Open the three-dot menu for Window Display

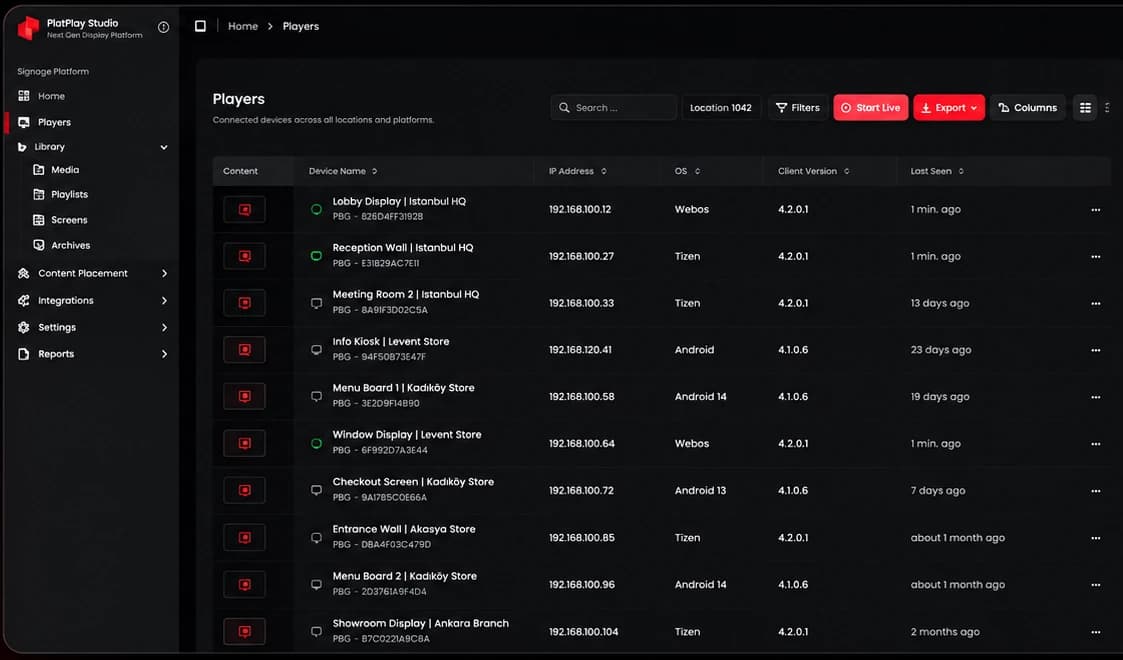[x=1095, y=444]
